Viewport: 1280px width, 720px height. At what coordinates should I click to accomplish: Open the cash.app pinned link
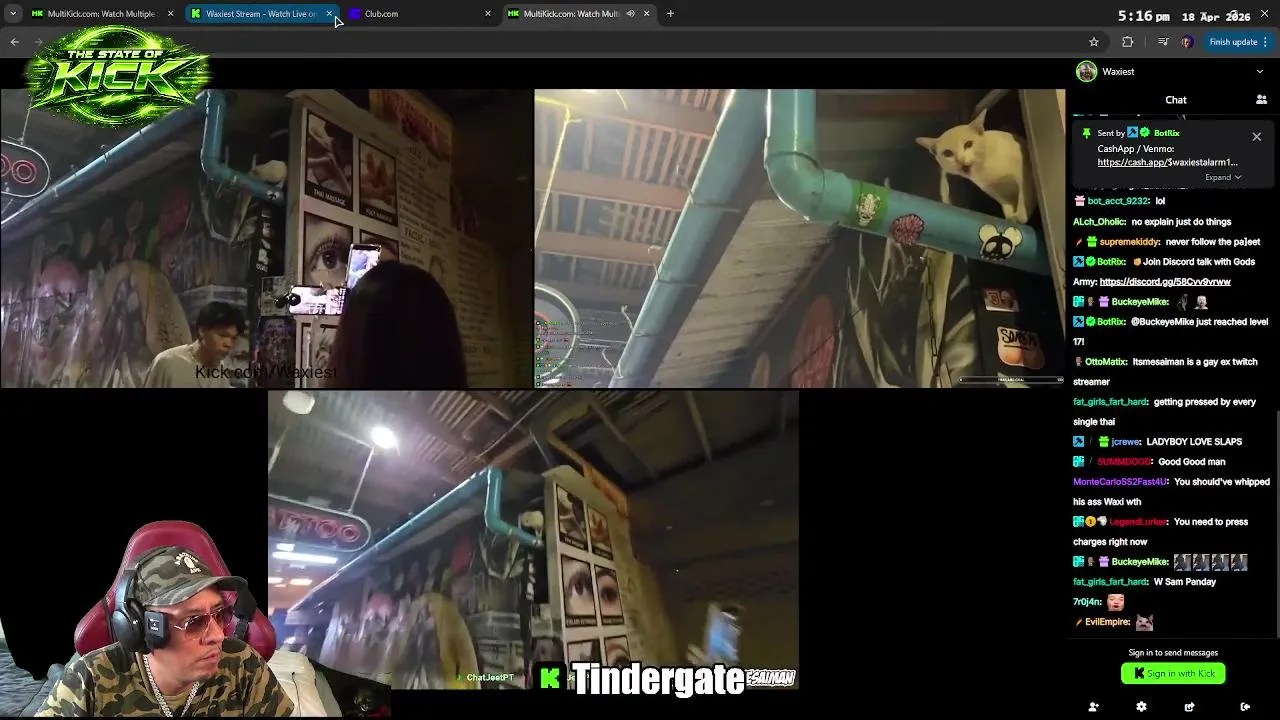[x=1167, y=162]
